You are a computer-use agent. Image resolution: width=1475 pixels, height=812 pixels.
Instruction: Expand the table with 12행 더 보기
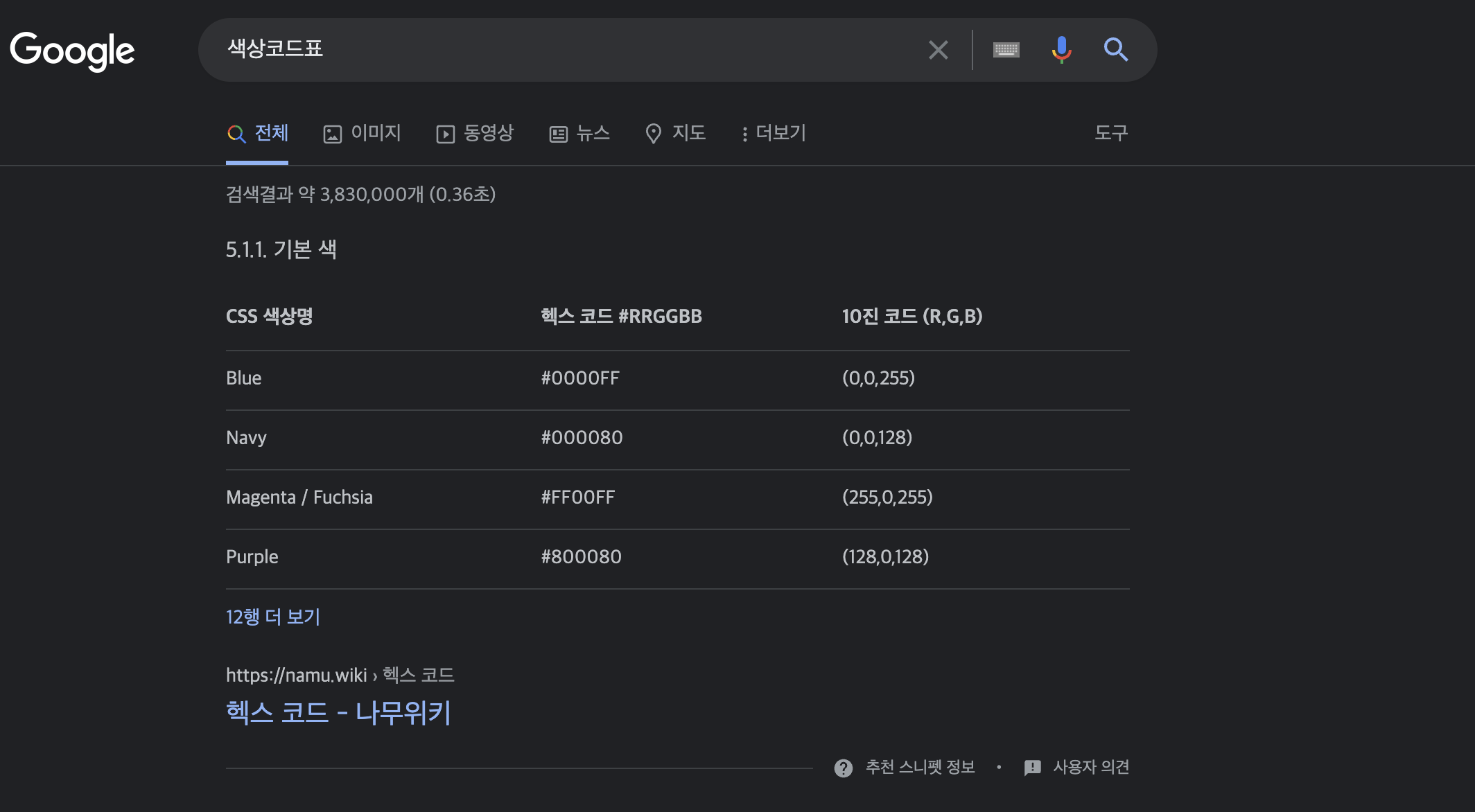tap(273, 617)
